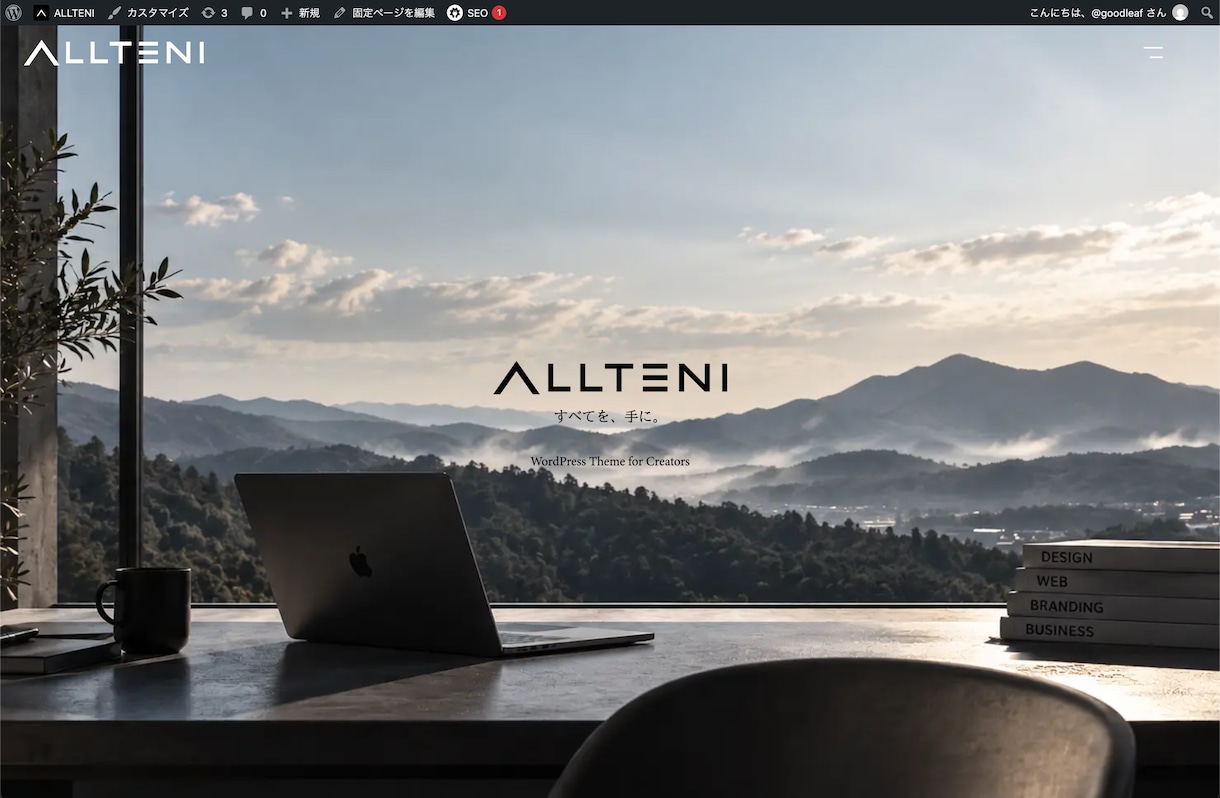Click 固定ページを編集
Image resolution: width=1220 pixels, height=798 pixels.
pyautogui.click(x=384, y=13)
